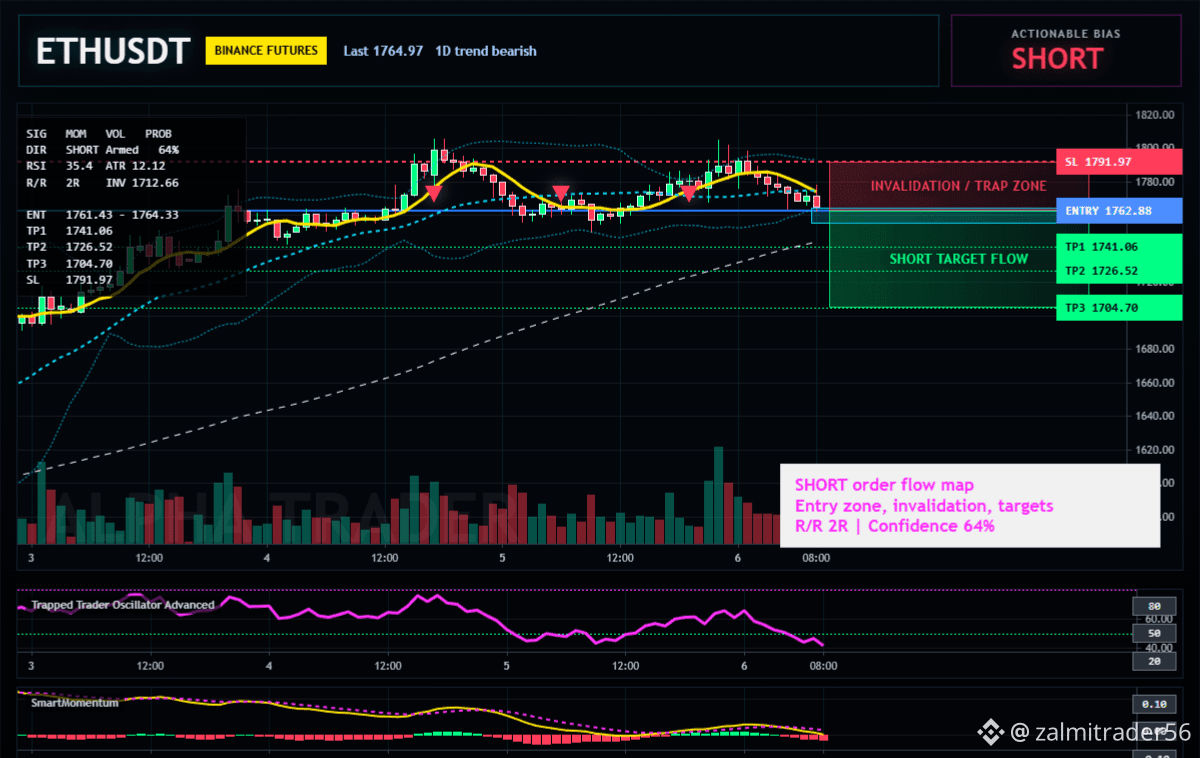Click the blue ENTRY 1762.88 price tag
The image size is (1200, 758).
pos(1118,210)
